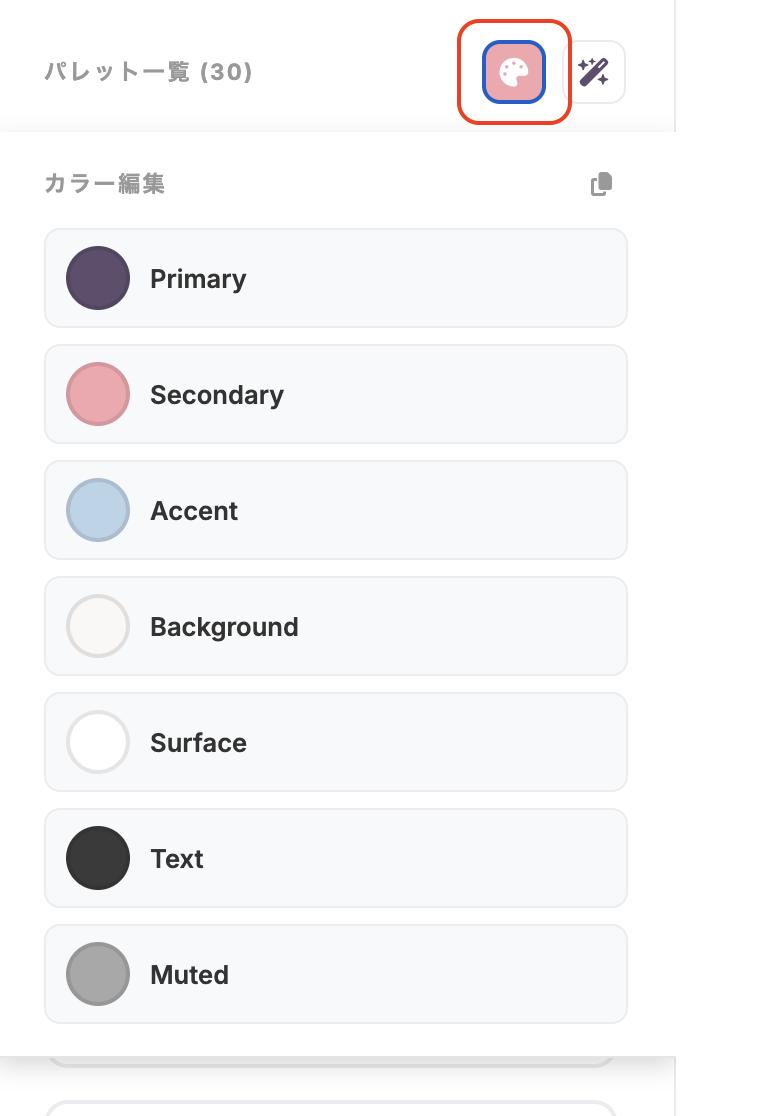758x1116 pixels.
Task: Click the Muted label text
Action: [x=189, y=975]
